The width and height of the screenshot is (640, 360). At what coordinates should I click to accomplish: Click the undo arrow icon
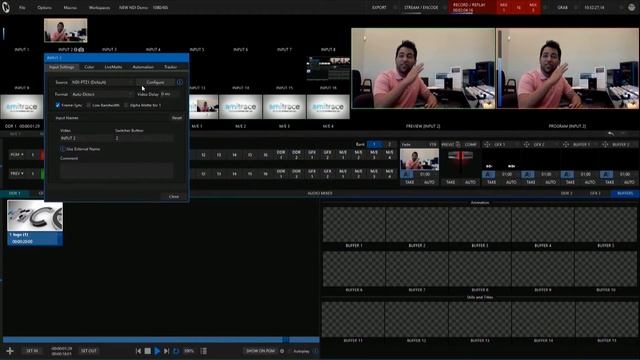[611, 134]
